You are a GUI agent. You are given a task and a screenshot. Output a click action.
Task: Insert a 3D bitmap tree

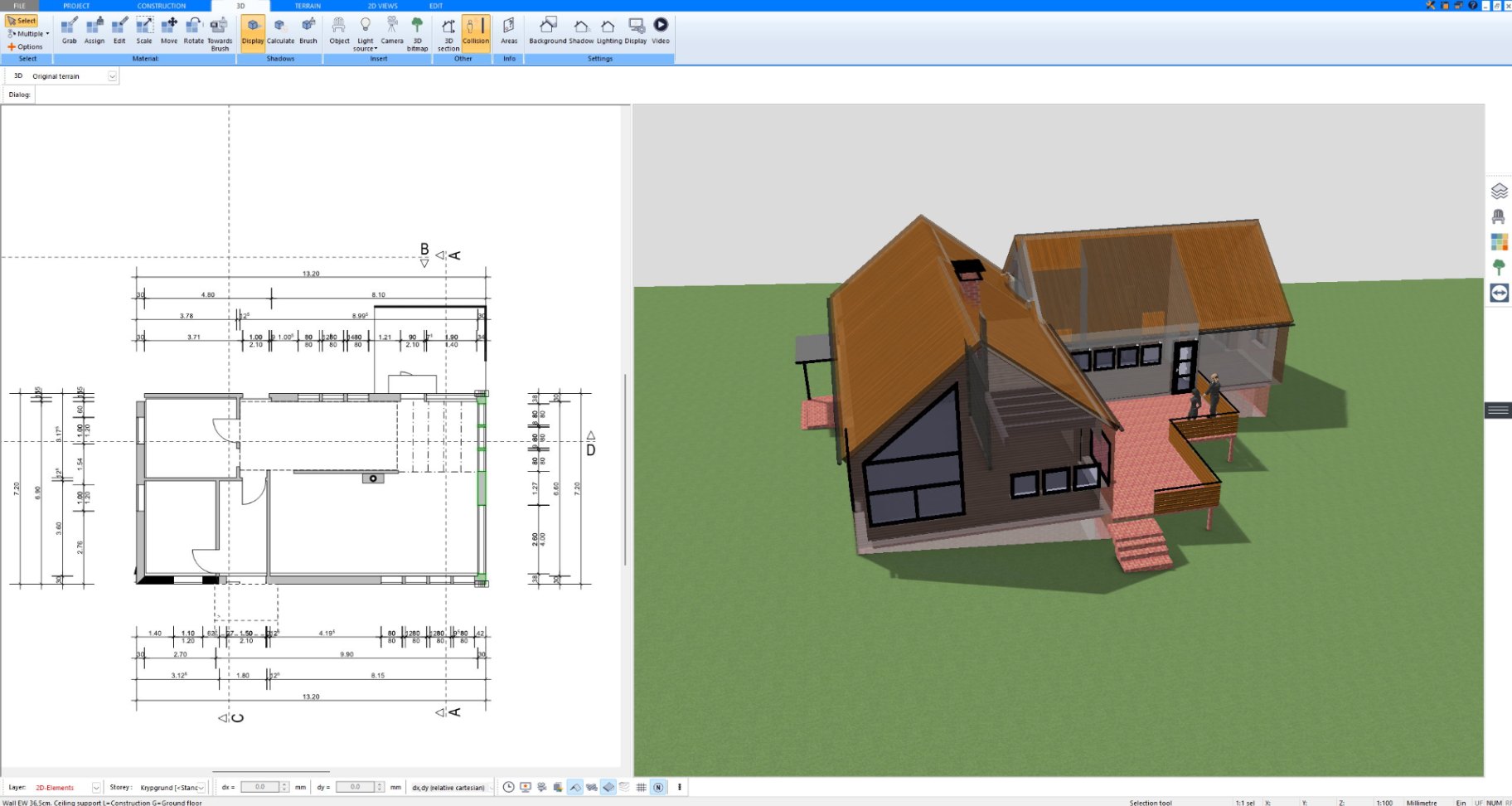tap(417, 33)
